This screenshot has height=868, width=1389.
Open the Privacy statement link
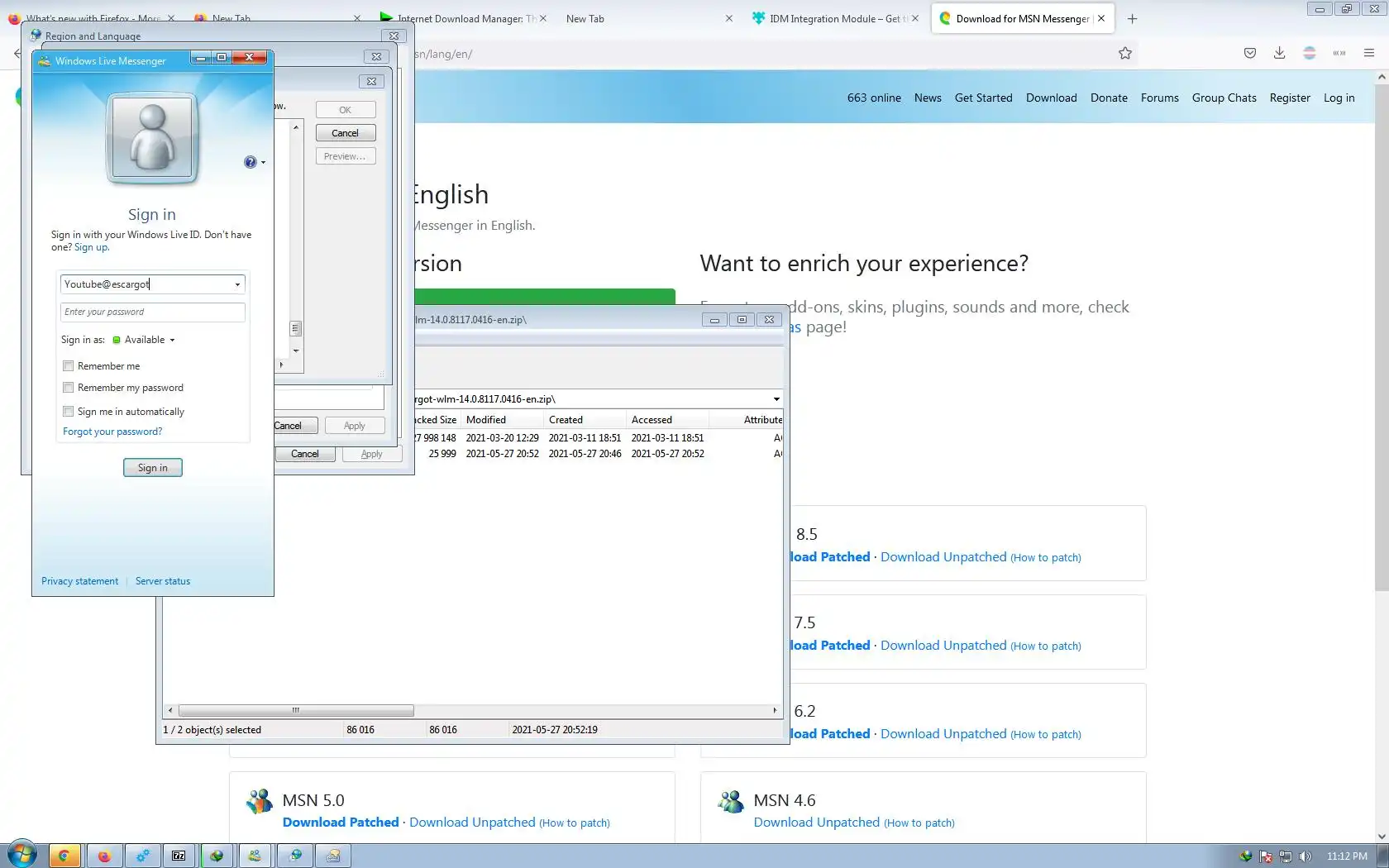tap(80, 581)
